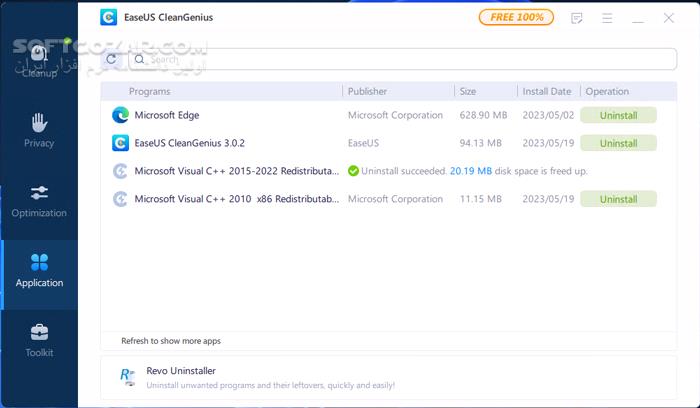Uninstall EaseUS CleanGenius 3.0.2
This screenshot has height=408, width=700.
(618, 143)
